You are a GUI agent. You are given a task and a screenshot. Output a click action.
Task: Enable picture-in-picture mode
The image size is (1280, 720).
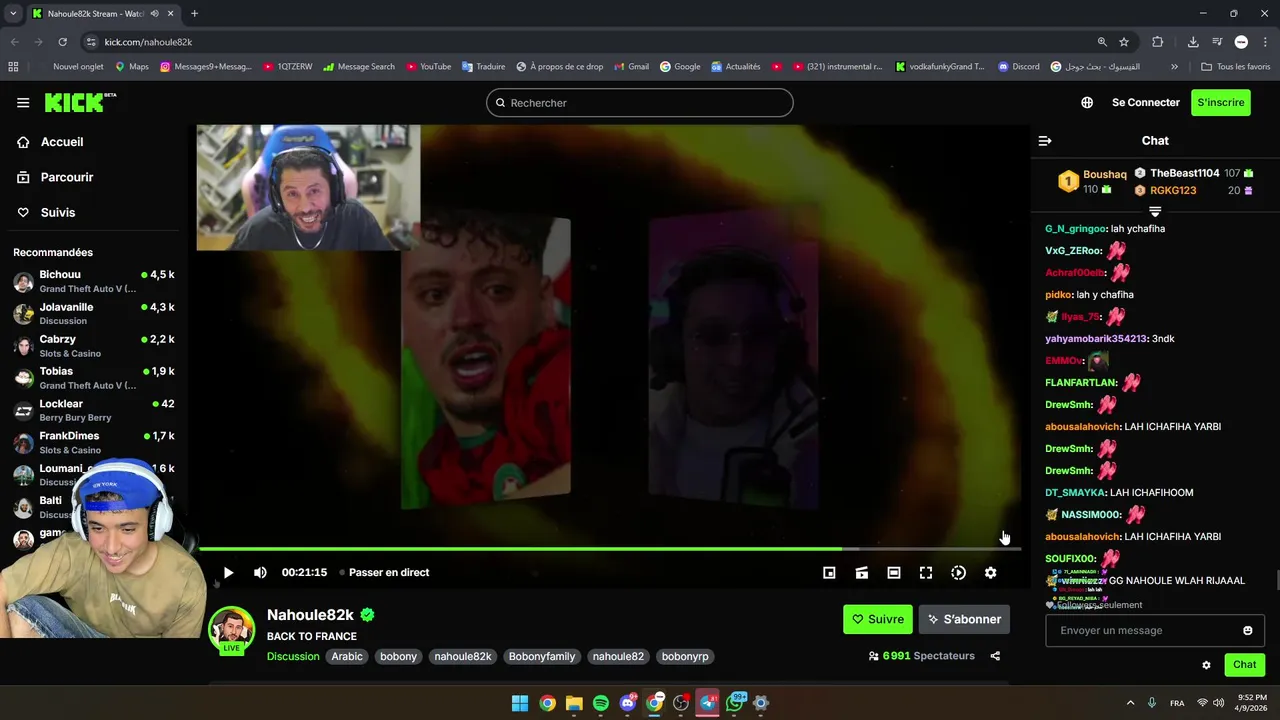[829, 573]
